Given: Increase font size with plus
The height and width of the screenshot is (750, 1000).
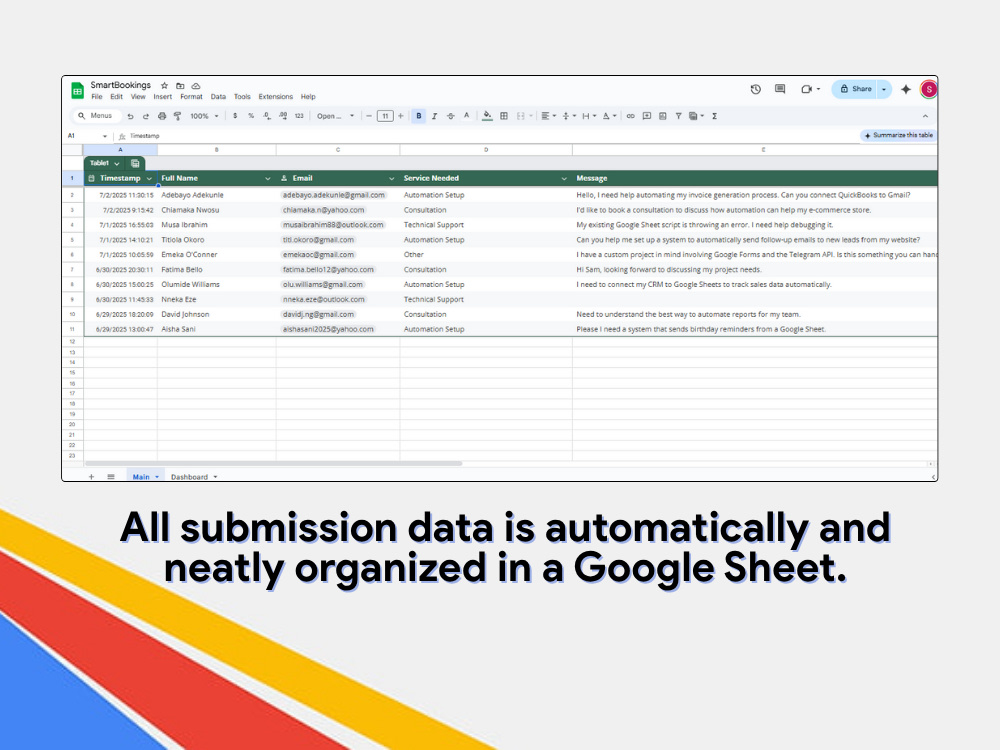Looking at the screenshot, I should pos(401,116).
